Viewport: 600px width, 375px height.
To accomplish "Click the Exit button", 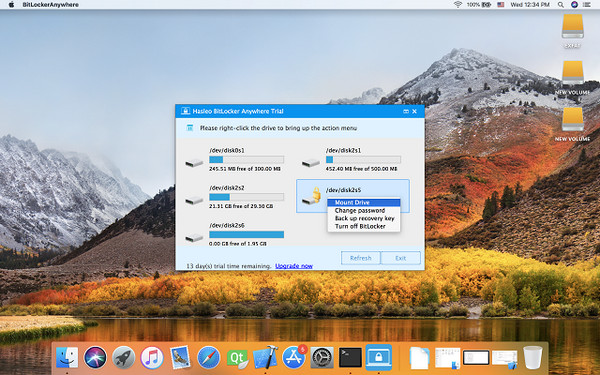I will pyautogui.click(x=401, y=258).
